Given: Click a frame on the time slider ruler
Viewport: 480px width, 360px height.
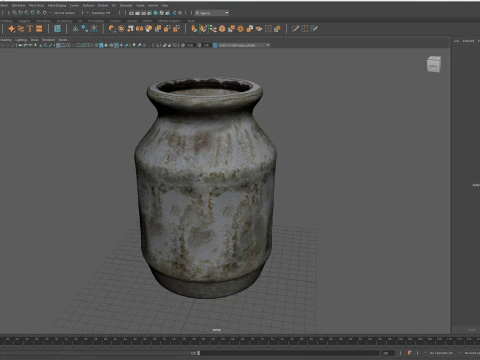Looking at the screenshot, I should point(240,341).
